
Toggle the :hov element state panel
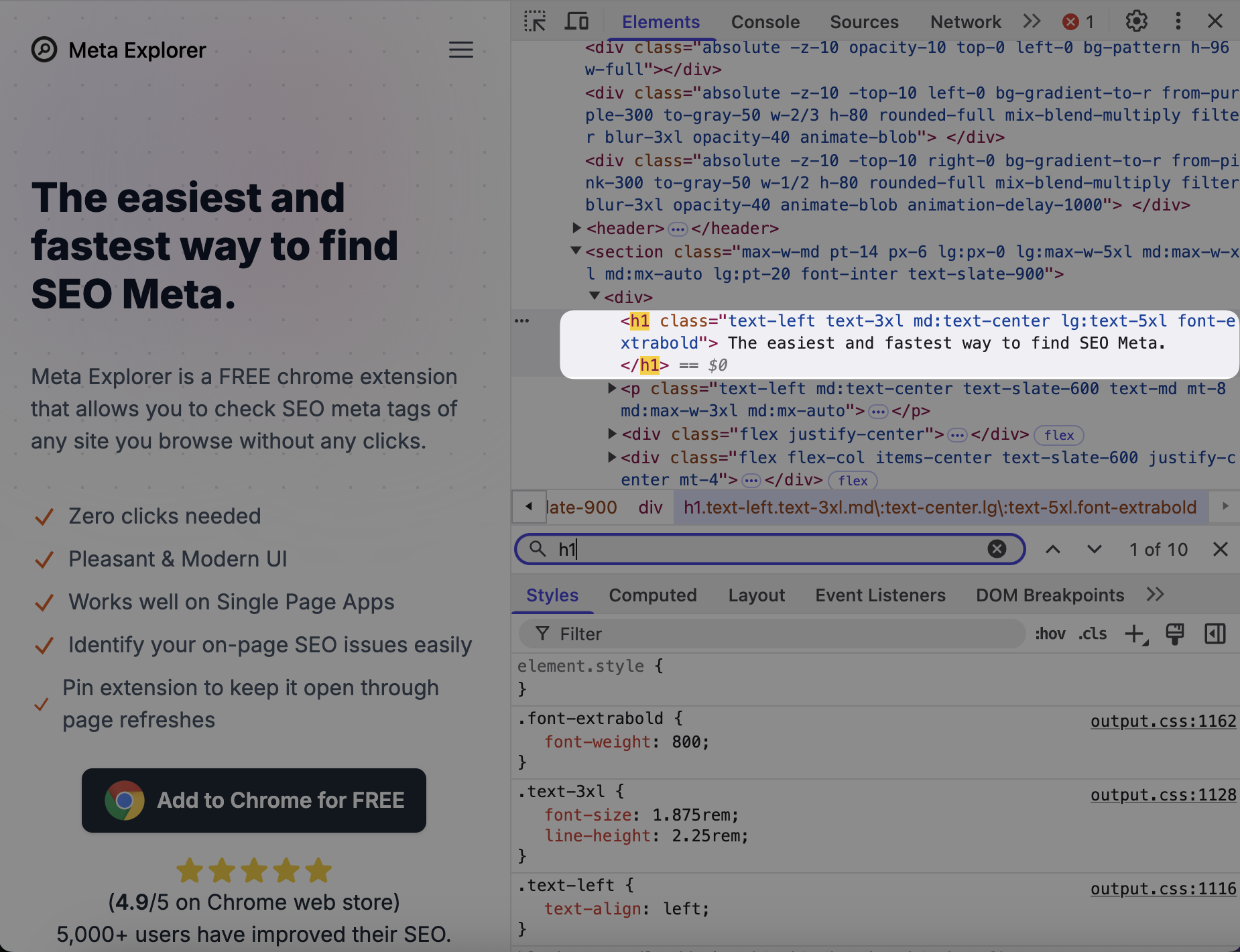[1050, 634]
